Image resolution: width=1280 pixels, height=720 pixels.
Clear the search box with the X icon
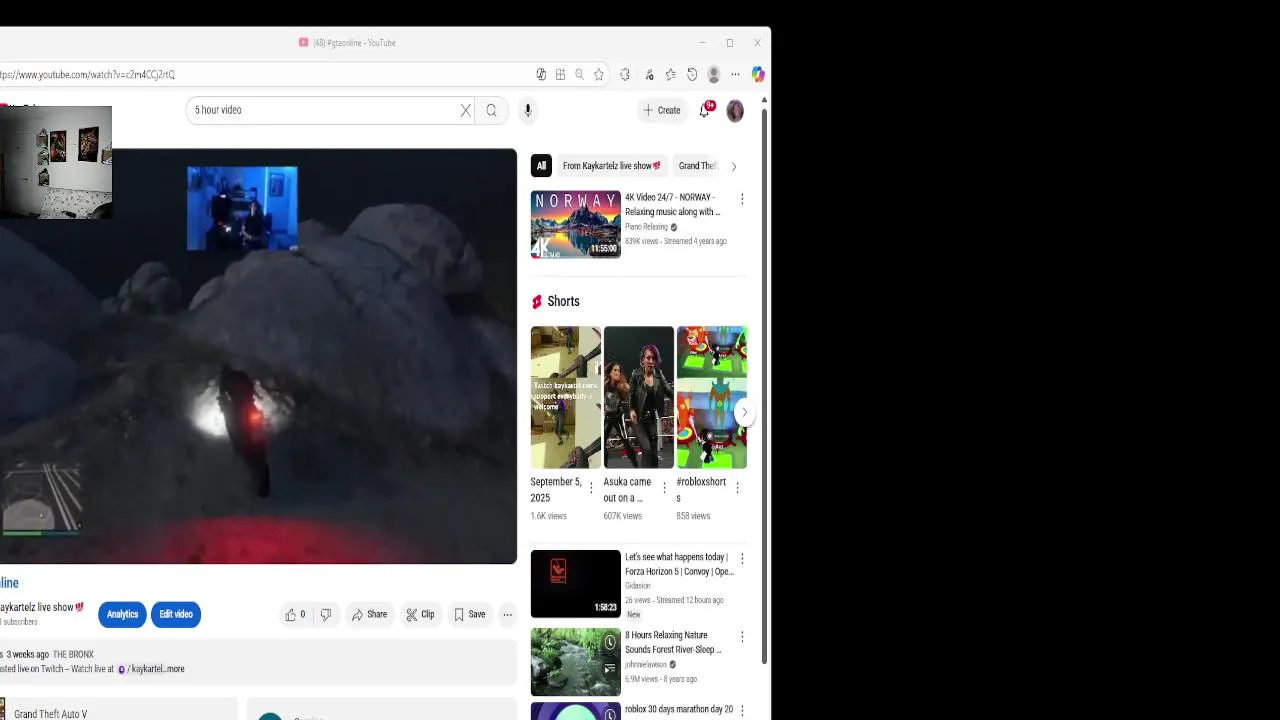(465, 110)
